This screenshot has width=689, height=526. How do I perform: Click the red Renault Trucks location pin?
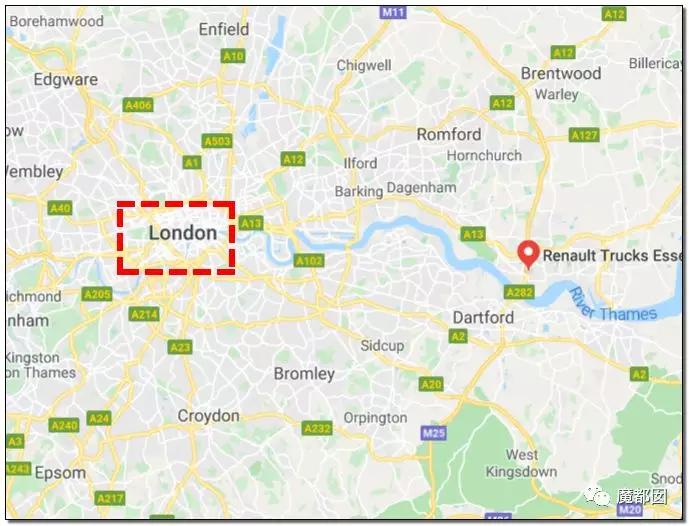pos(528,255)
